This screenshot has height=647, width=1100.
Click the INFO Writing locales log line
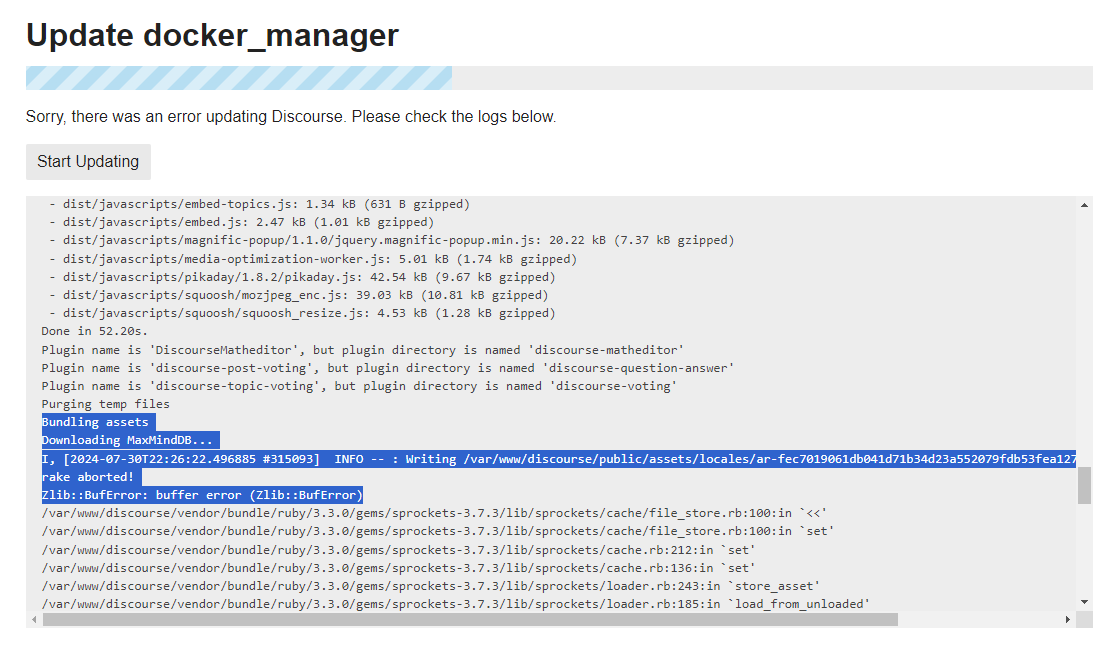click(558, 459)
